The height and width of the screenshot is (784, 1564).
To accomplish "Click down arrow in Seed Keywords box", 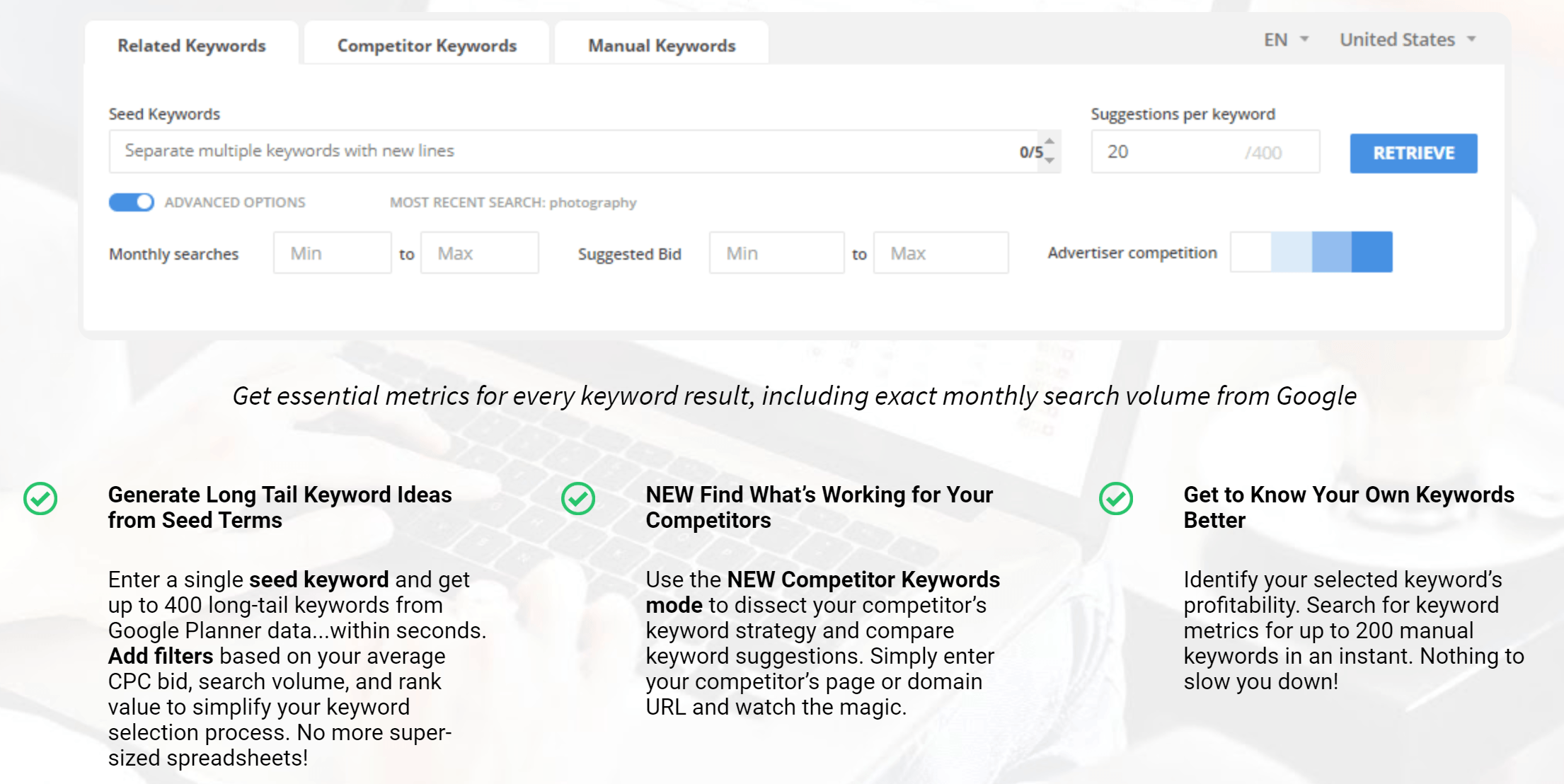I will (1050, 161).
